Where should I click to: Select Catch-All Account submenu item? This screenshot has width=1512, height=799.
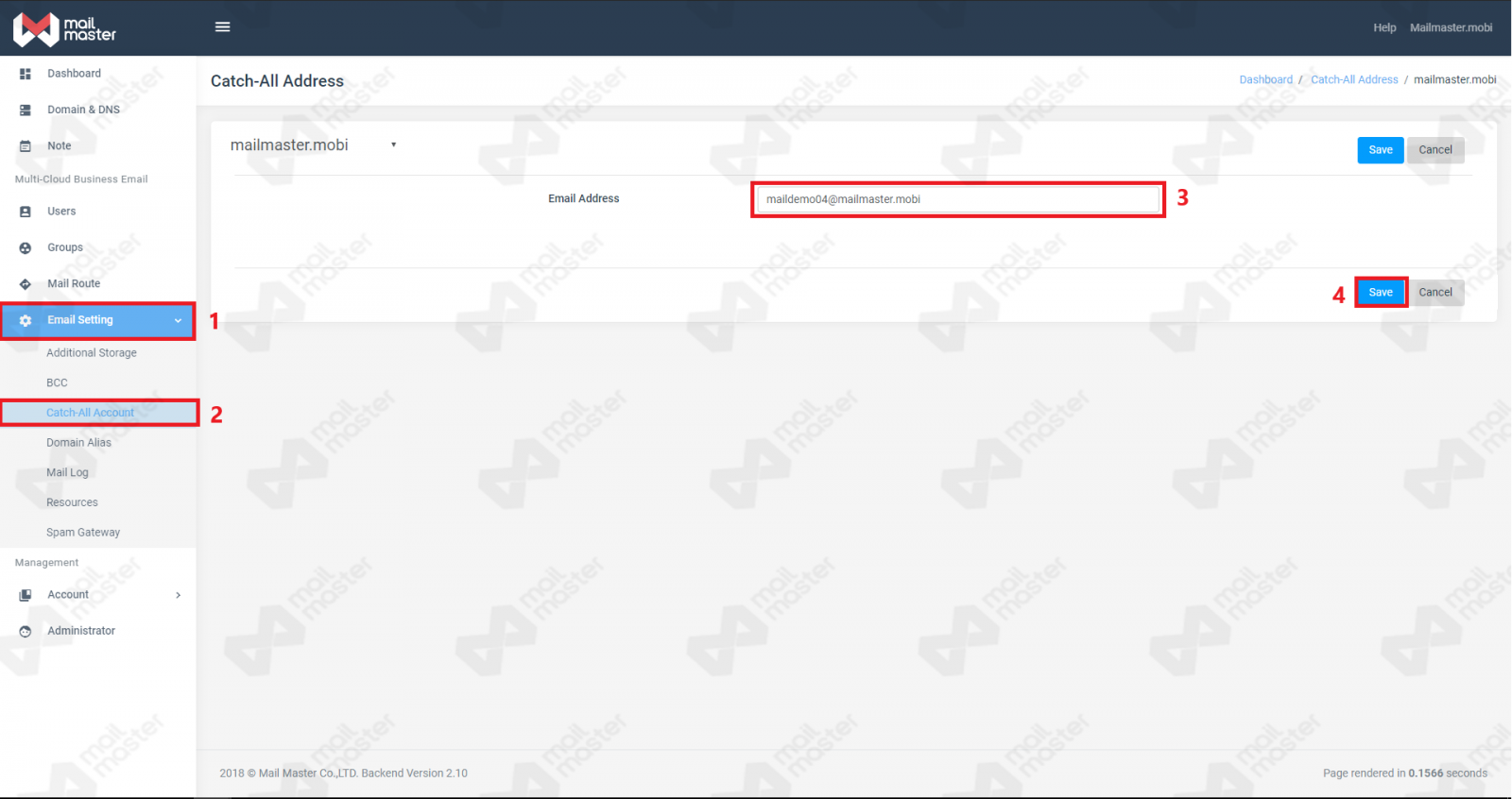click(x=91, y=413)
